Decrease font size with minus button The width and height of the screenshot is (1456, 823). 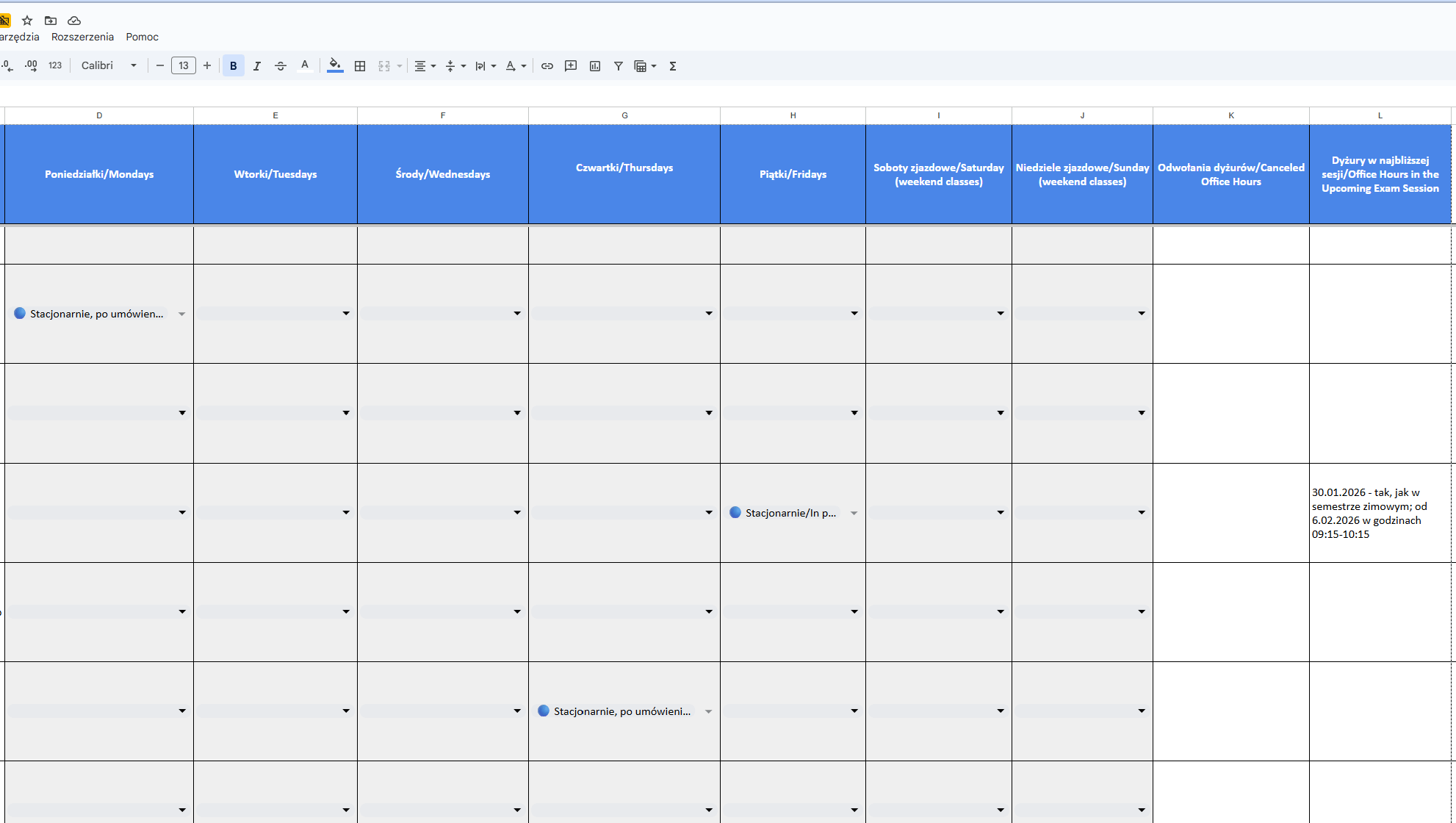click(160, 65)
